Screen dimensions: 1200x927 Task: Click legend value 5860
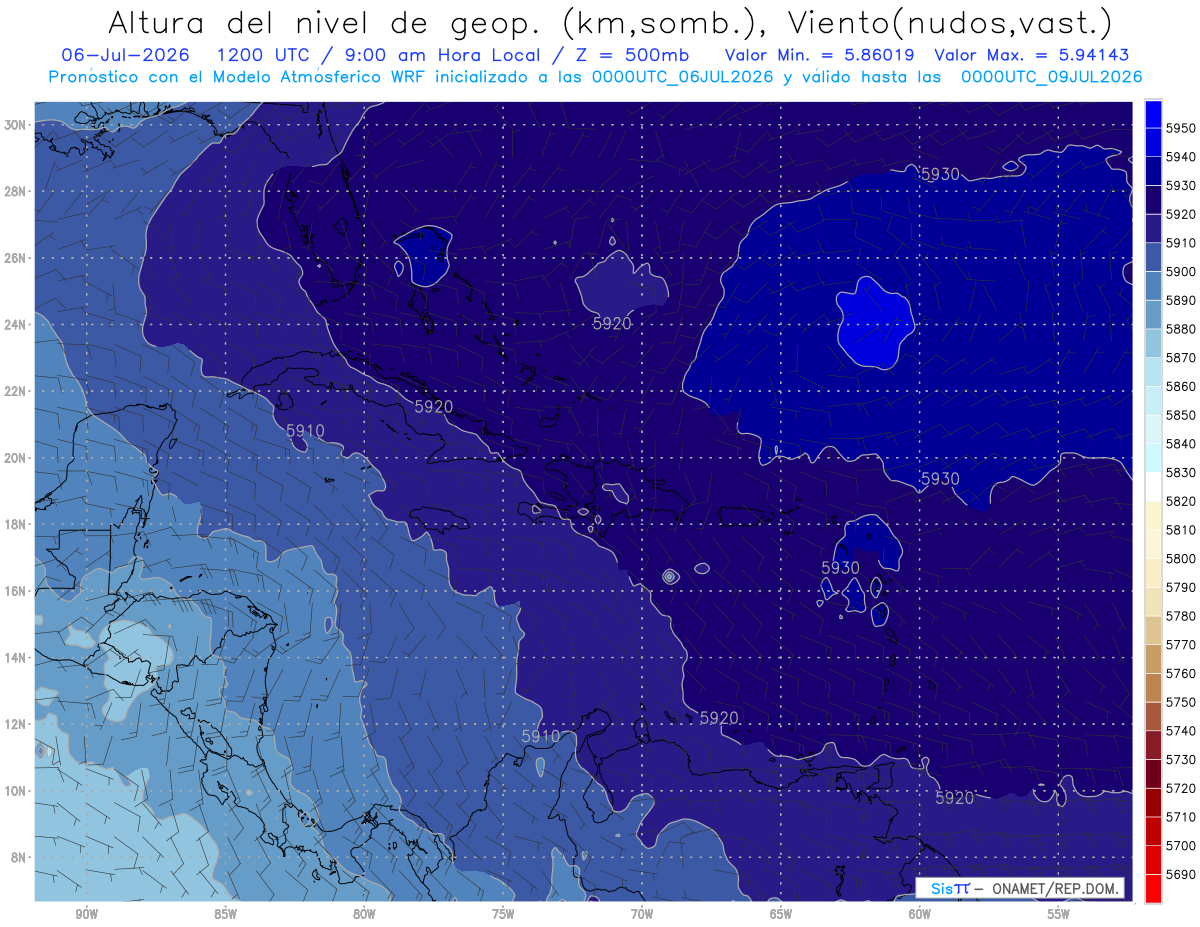pos(1180,386)
